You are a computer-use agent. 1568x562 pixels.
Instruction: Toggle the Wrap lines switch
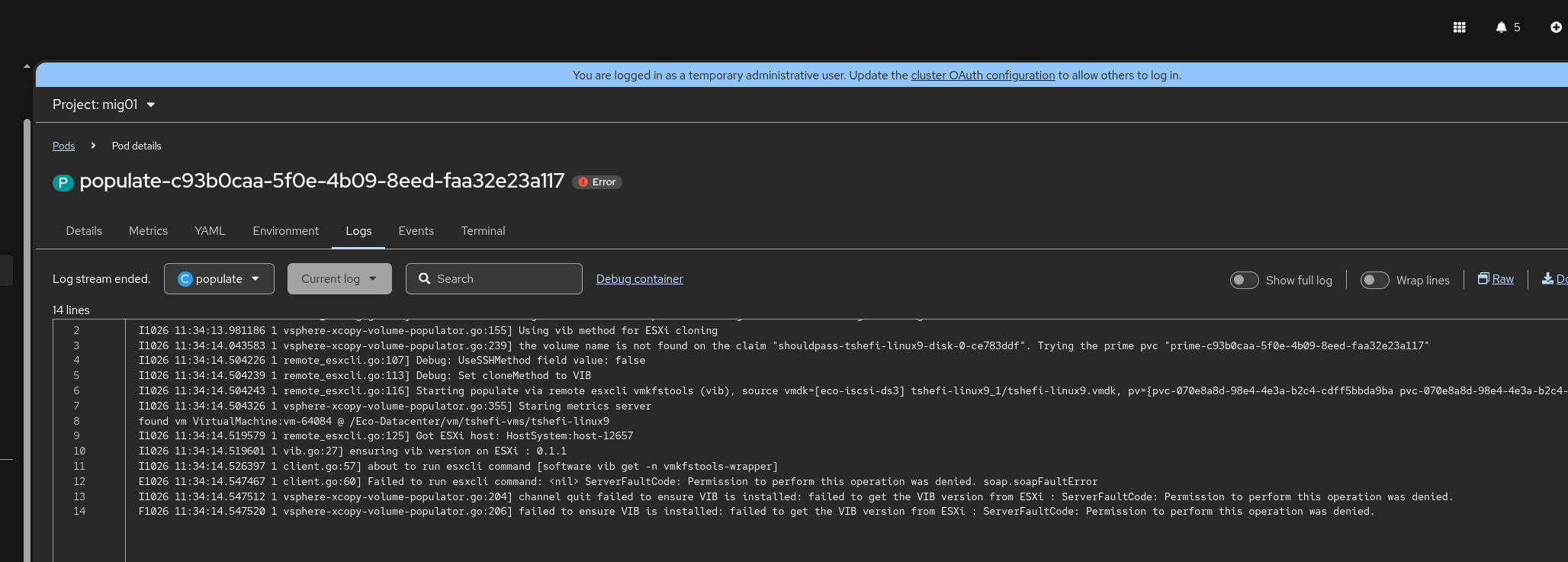1374,281
